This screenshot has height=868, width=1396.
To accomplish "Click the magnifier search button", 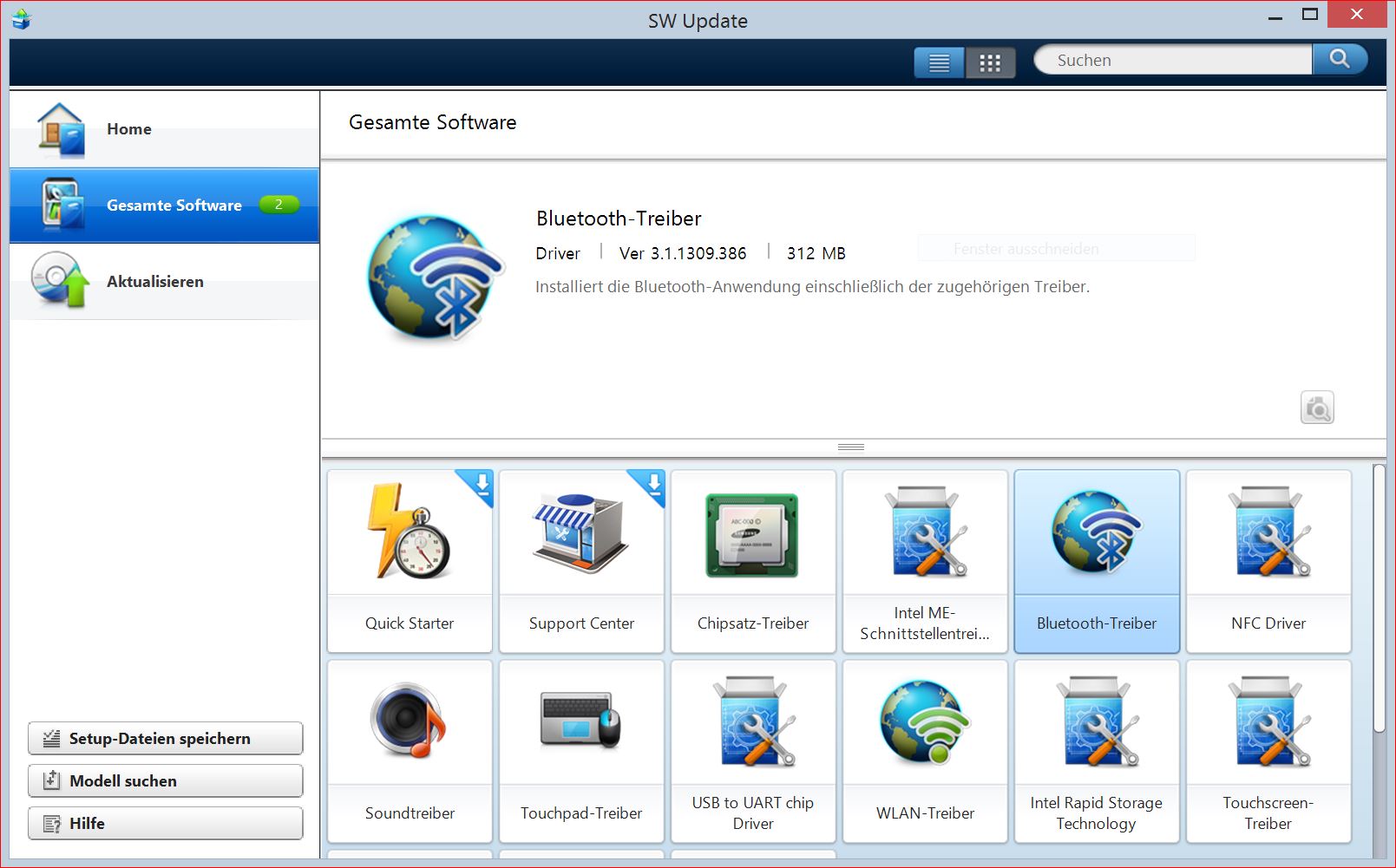I will coord(1340,59).
